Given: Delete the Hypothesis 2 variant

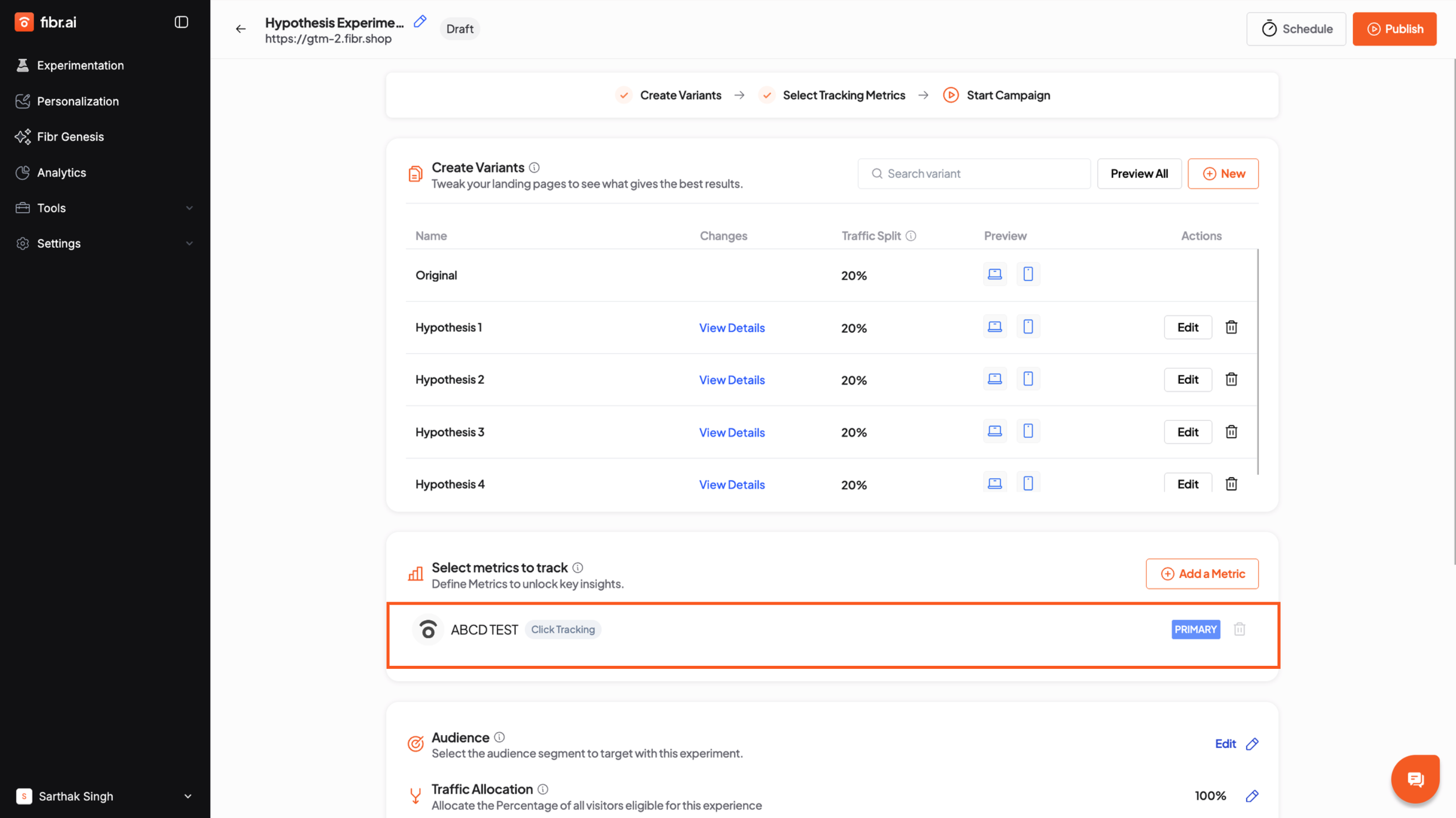Looking at the screenshot, I should tap(1231, 379).
